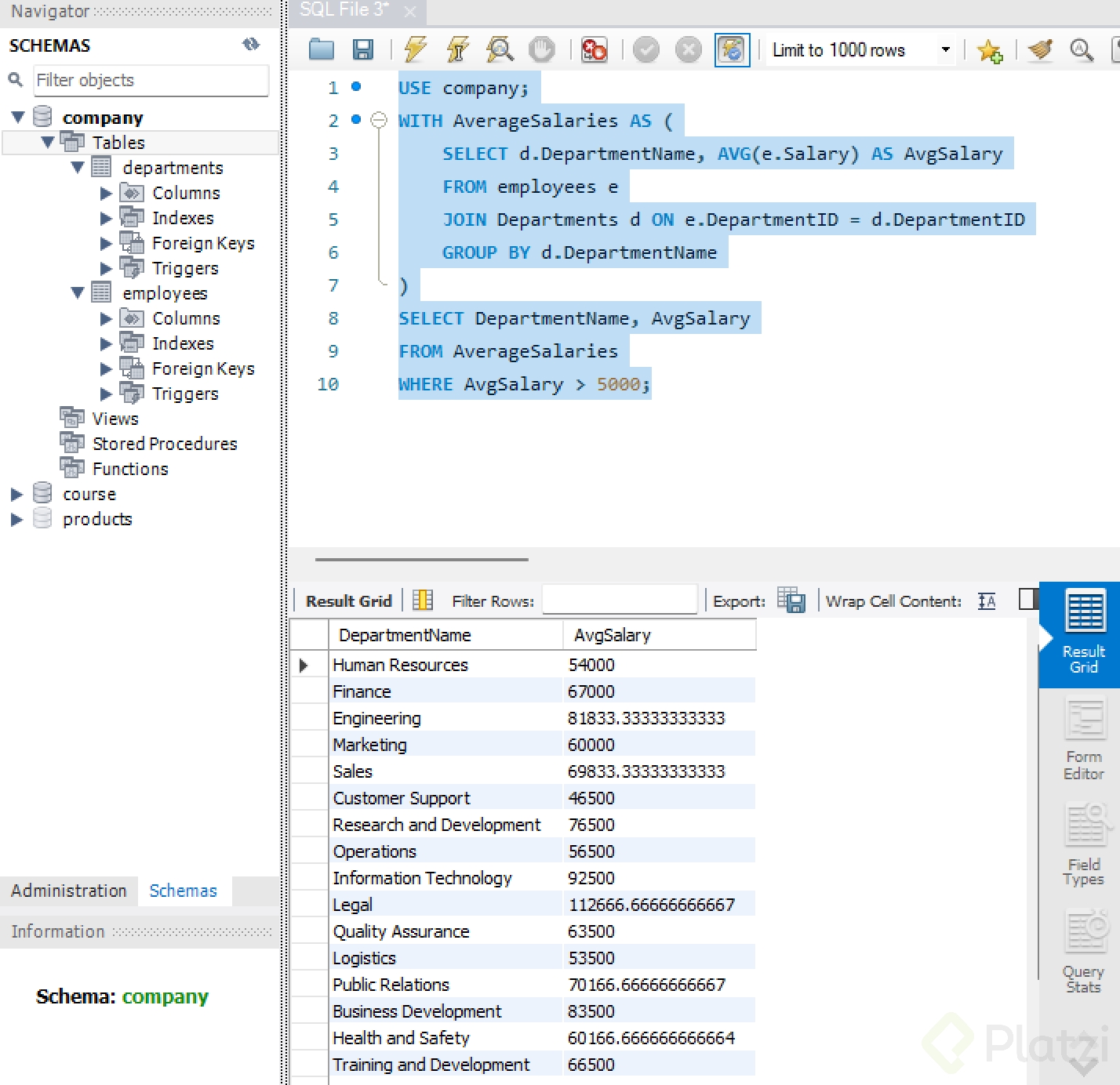
Task: Focus the Filter Rows input field
Action: (x=620, y=600)
